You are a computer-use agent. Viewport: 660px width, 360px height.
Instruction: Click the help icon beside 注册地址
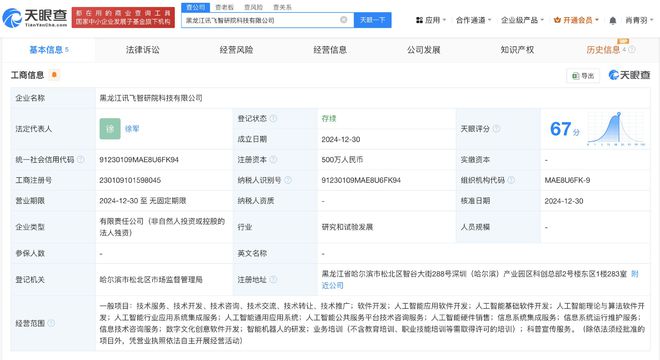[x=273, y=280]
